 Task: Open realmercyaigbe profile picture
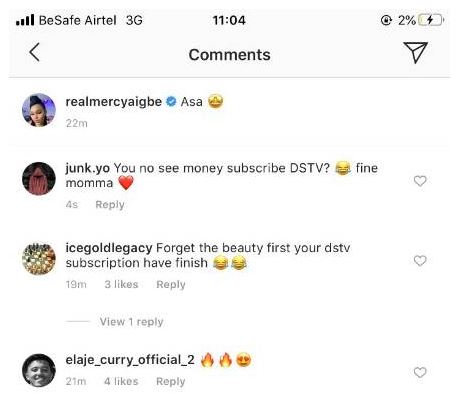(x=39, y=110)
